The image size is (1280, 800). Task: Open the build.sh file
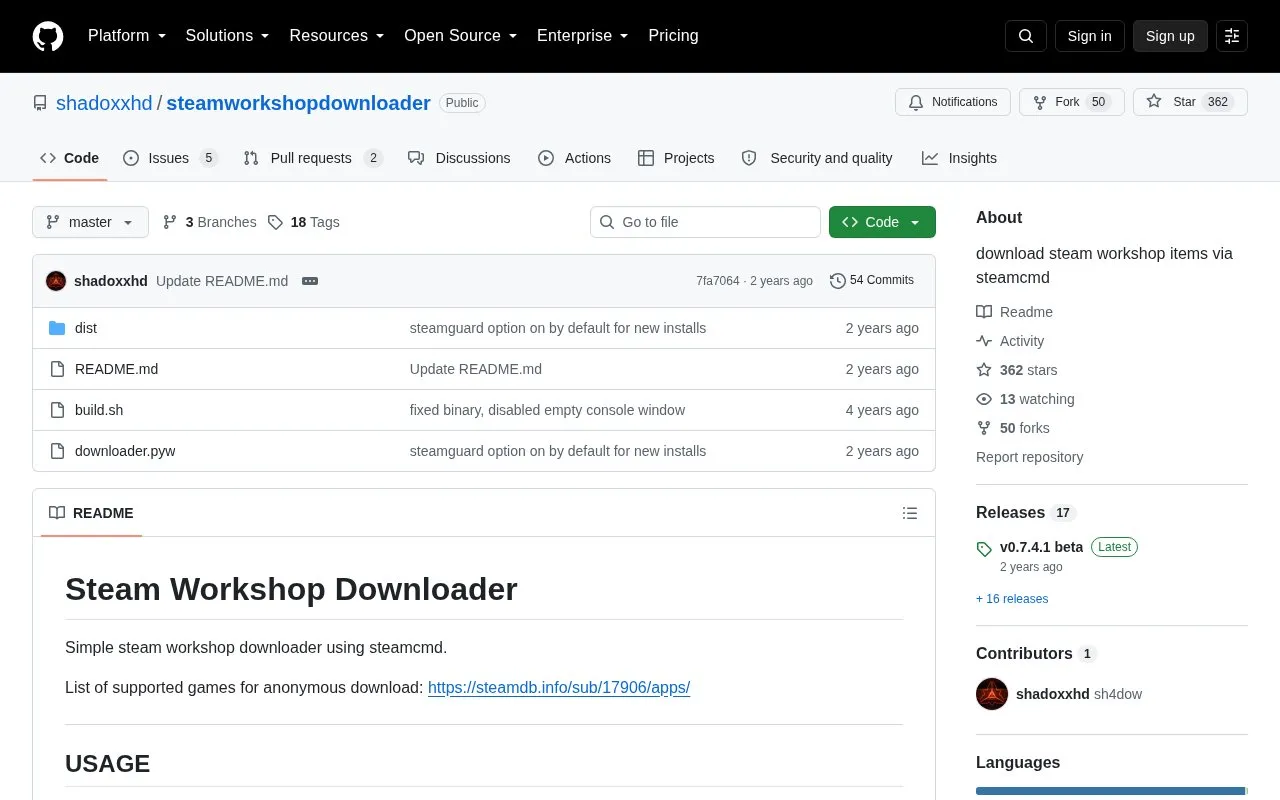[99, 410]
